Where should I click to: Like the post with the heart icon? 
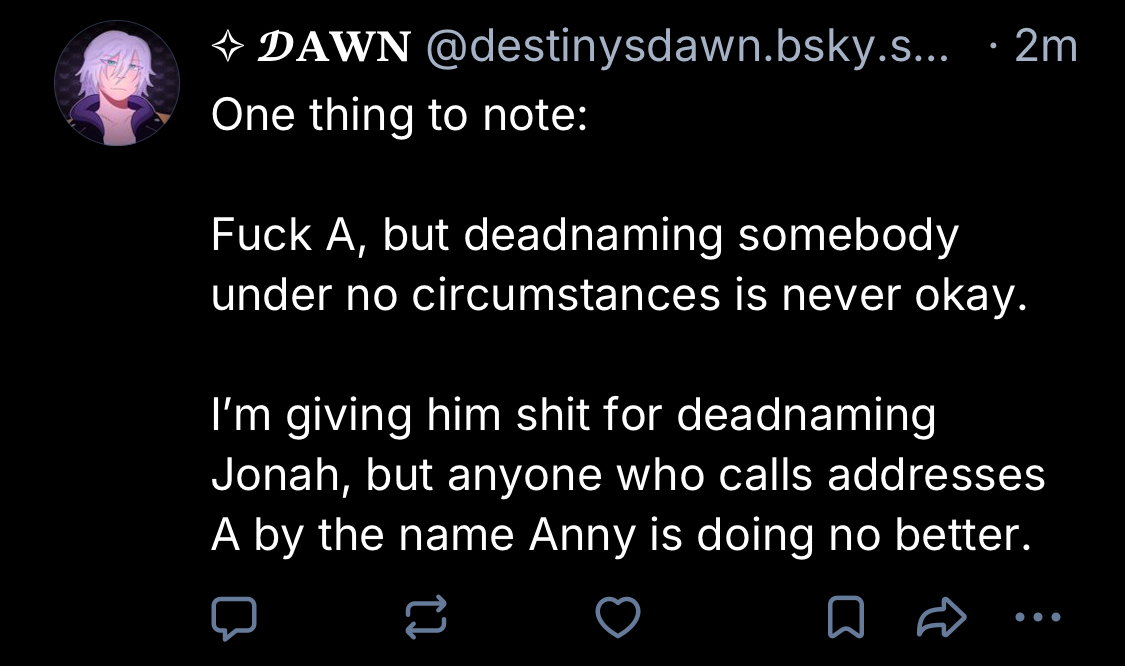pyautogui.click(x=617, y=619)
